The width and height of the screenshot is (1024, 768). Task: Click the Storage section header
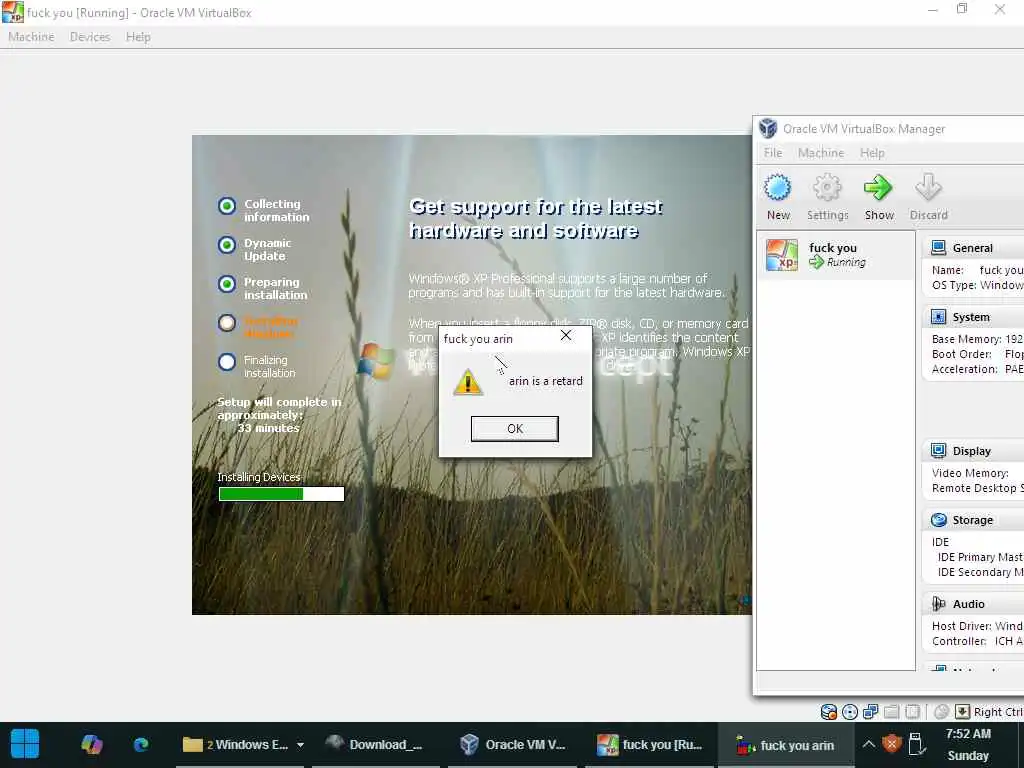[972, 520]
